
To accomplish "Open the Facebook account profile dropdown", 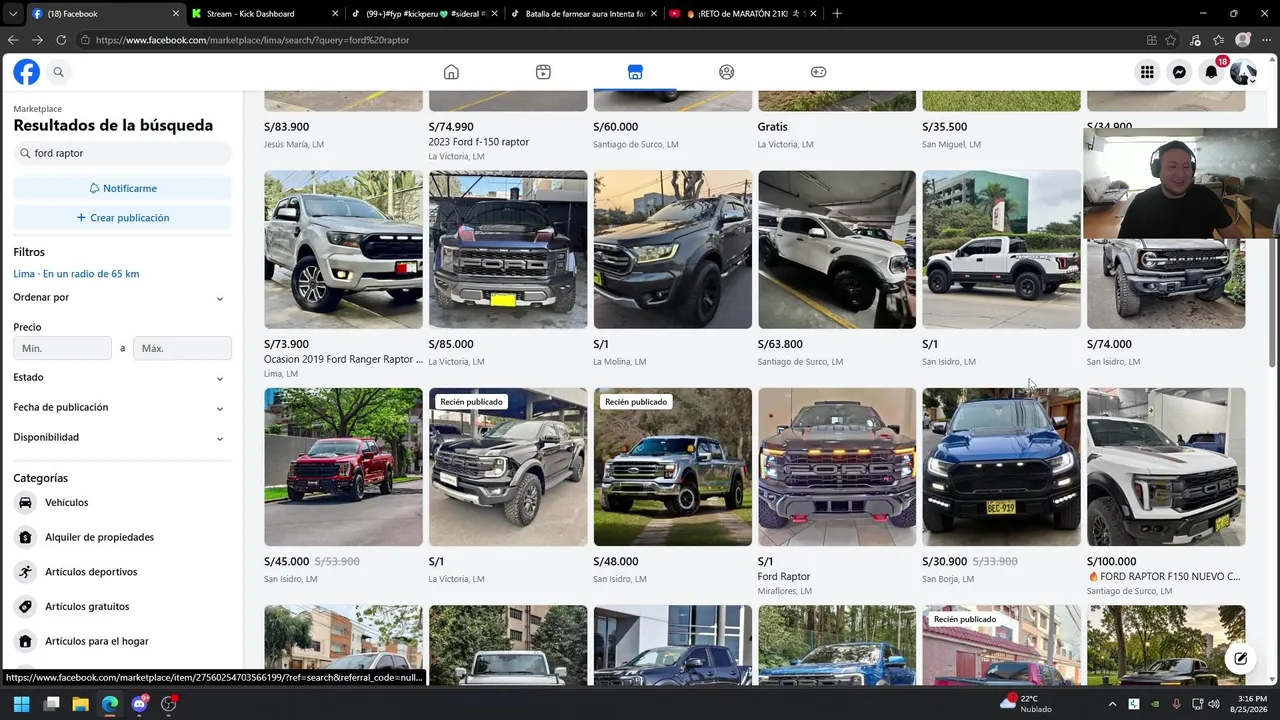I will 1243,72.
